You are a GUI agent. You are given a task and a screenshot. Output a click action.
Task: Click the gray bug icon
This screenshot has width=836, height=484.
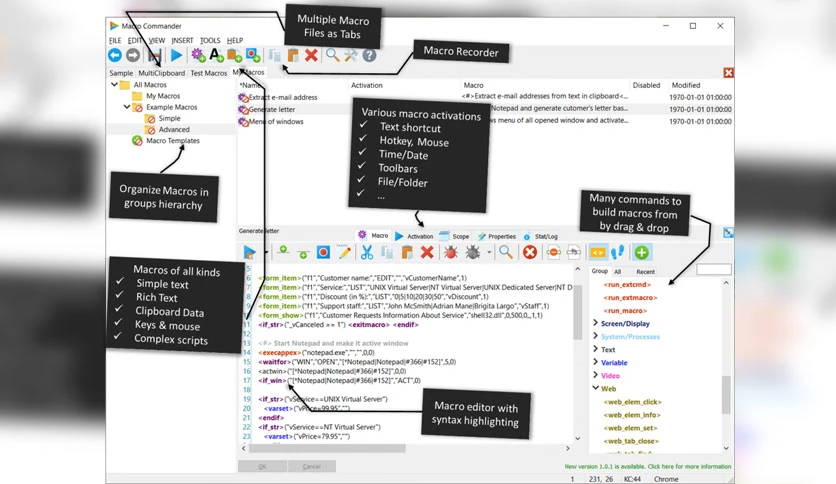(x=472, y=252)
